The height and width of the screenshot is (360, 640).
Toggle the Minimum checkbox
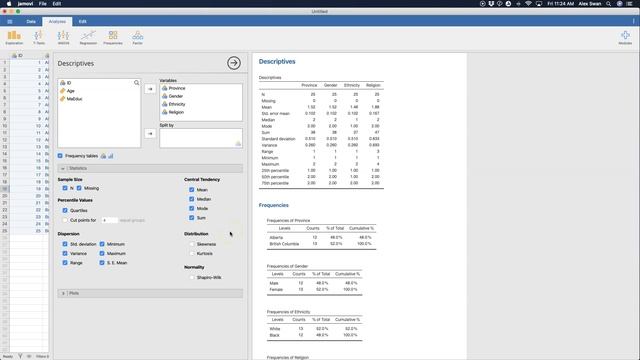[102, 244]
